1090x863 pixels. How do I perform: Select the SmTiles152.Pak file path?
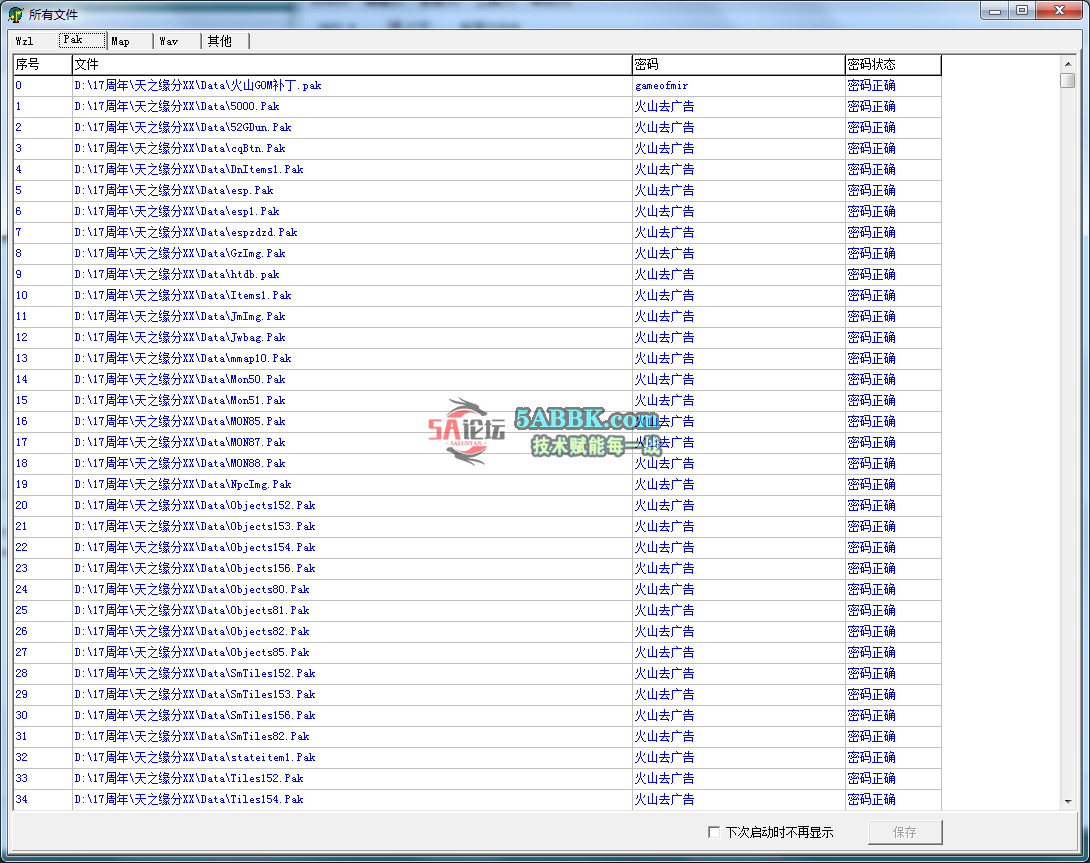(195, 673)
